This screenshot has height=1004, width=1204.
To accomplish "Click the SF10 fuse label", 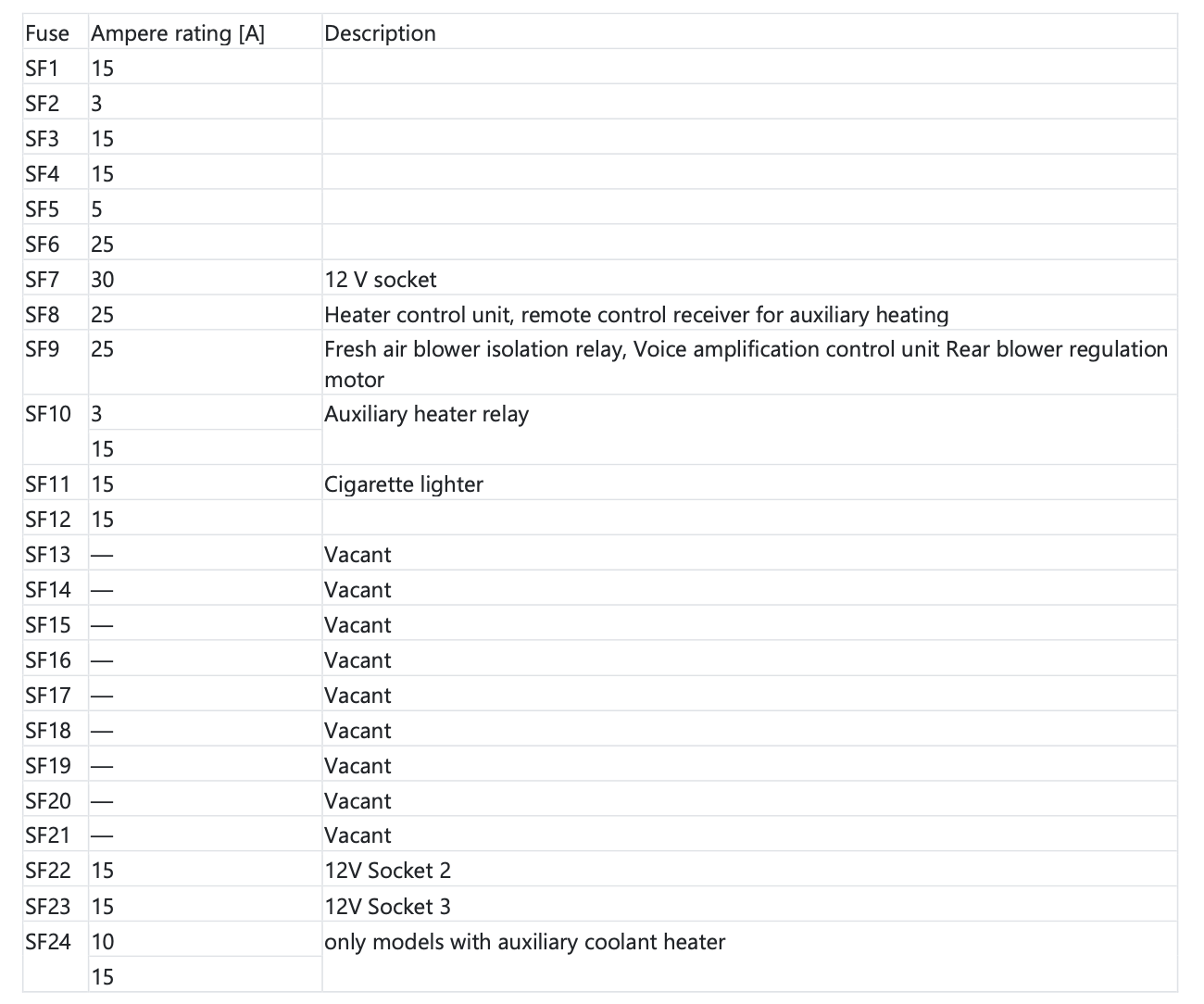I will (x=47, y=414).
